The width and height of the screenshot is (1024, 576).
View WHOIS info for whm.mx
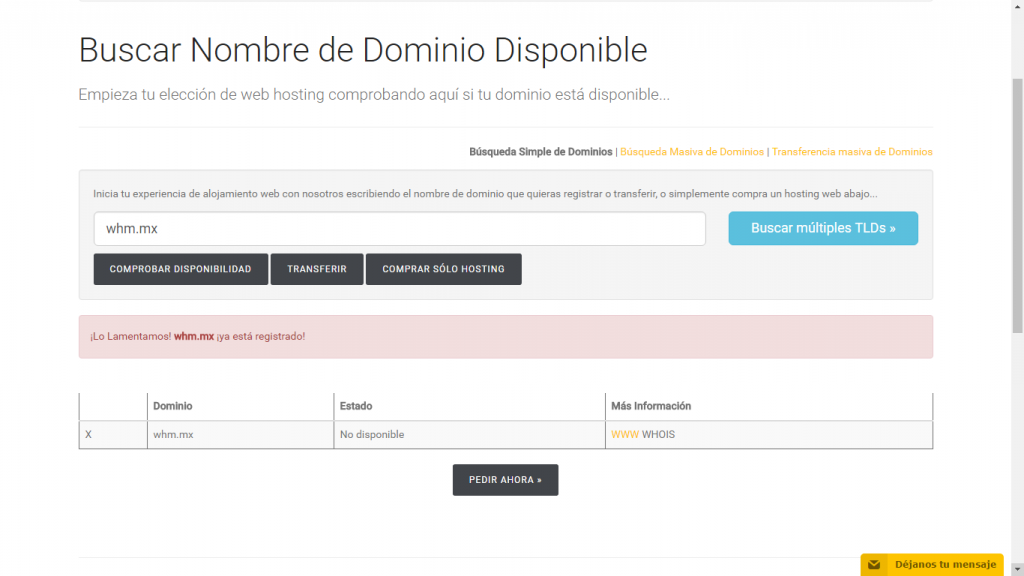(658, 435)
